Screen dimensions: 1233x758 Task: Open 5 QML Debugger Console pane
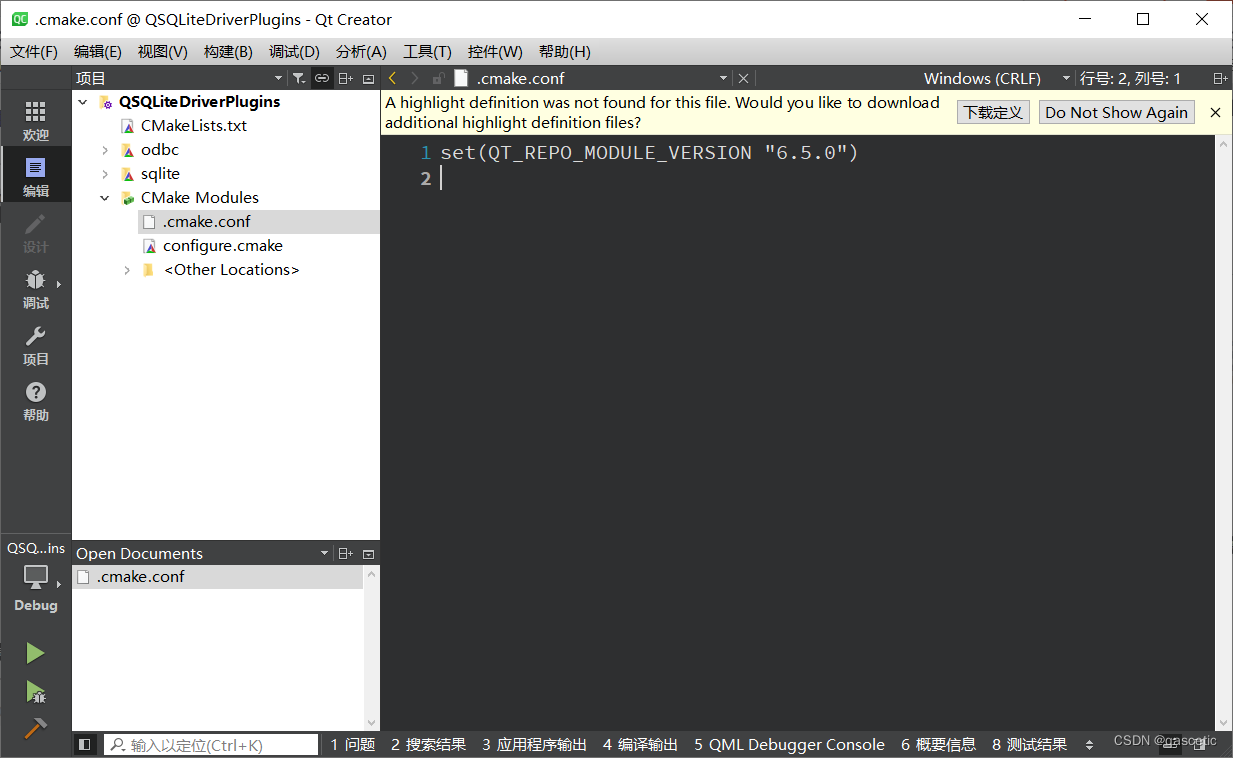[x=789, y=744]
